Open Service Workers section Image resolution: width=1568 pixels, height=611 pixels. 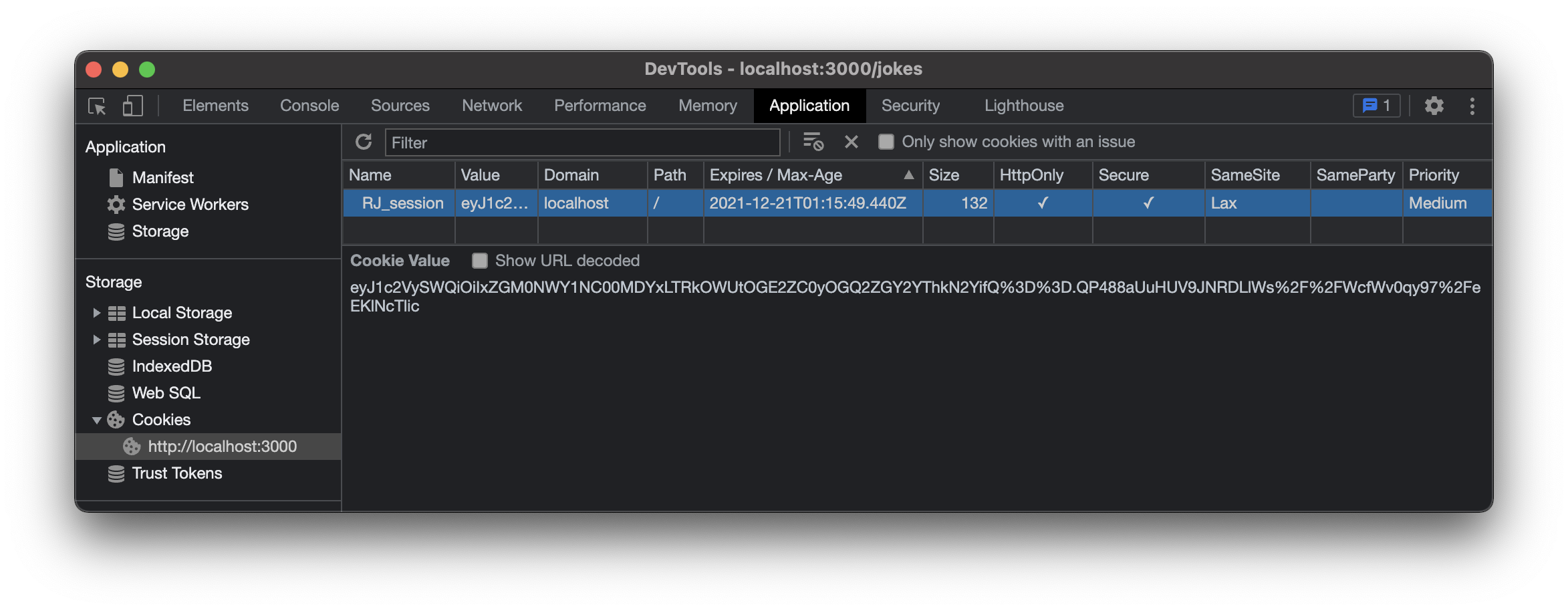(190, 204)
